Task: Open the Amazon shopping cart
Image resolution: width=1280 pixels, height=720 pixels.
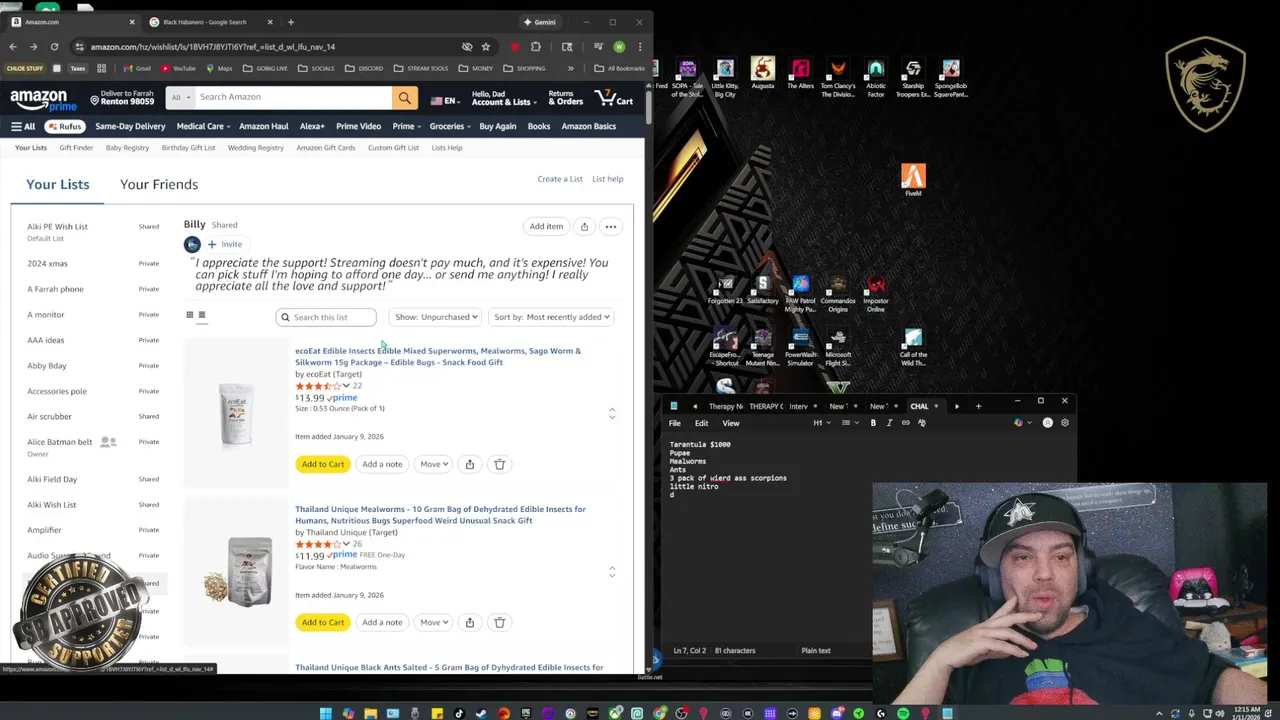Action: pos(614,97)
